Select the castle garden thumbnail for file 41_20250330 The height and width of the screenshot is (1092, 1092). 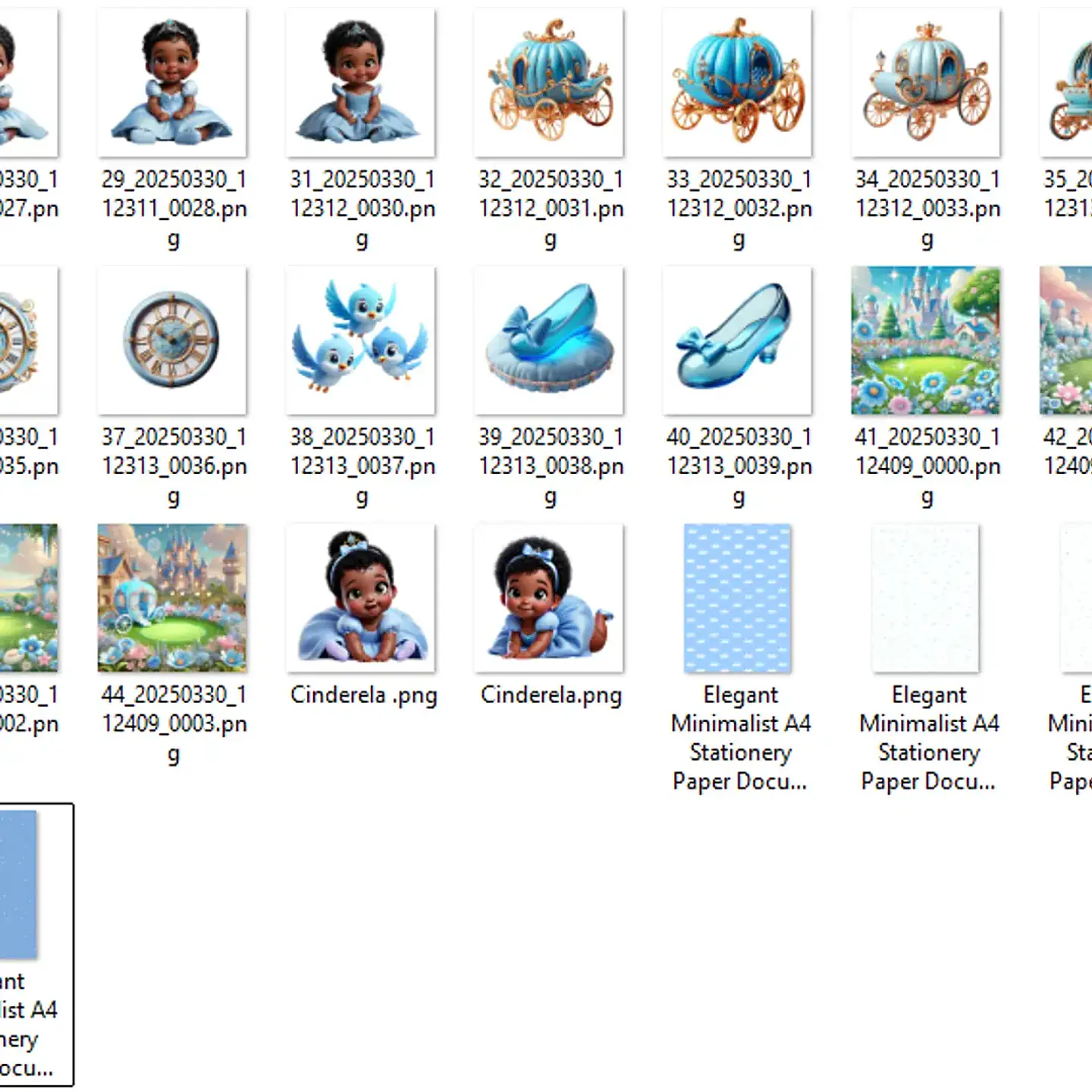926,340
